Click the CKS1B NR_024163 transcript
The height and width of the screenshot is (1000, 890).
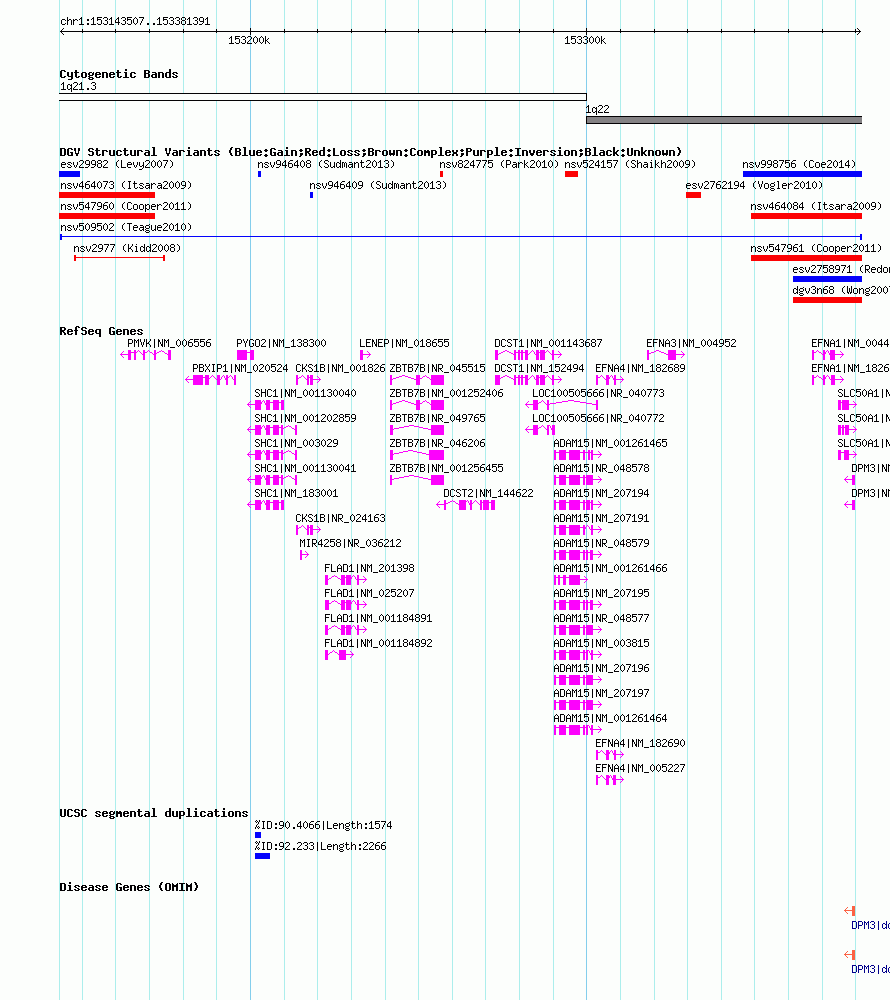click(x=308, y=530)
